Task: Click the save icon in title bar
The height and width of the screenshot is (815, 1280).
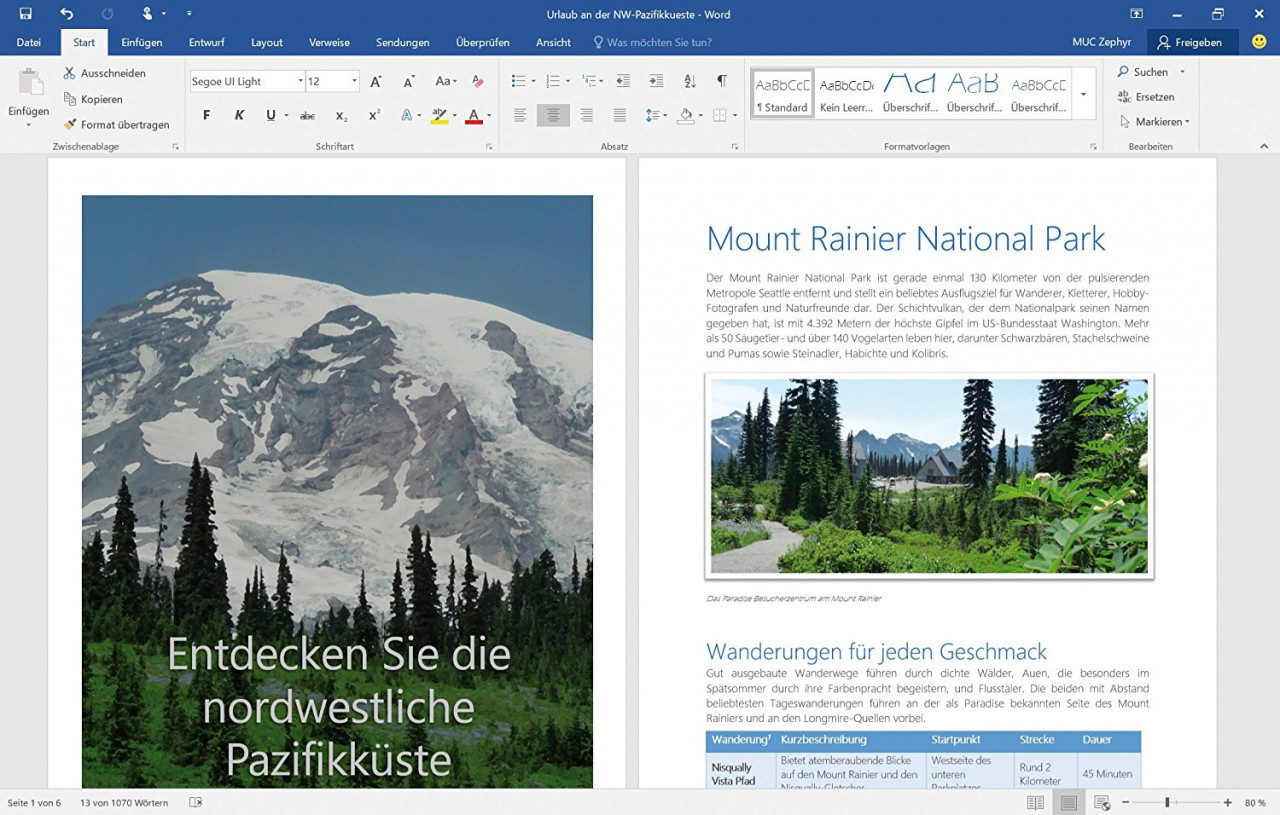Action: (x=26, y=14)
